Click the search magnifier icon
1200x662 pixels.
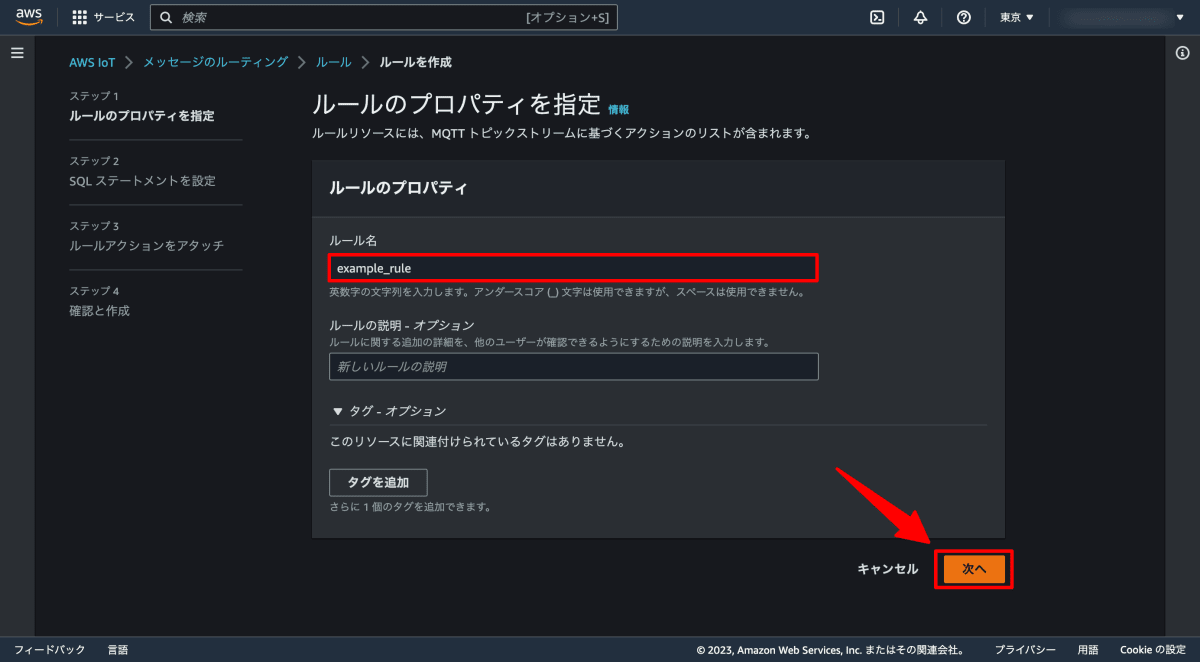166,17
